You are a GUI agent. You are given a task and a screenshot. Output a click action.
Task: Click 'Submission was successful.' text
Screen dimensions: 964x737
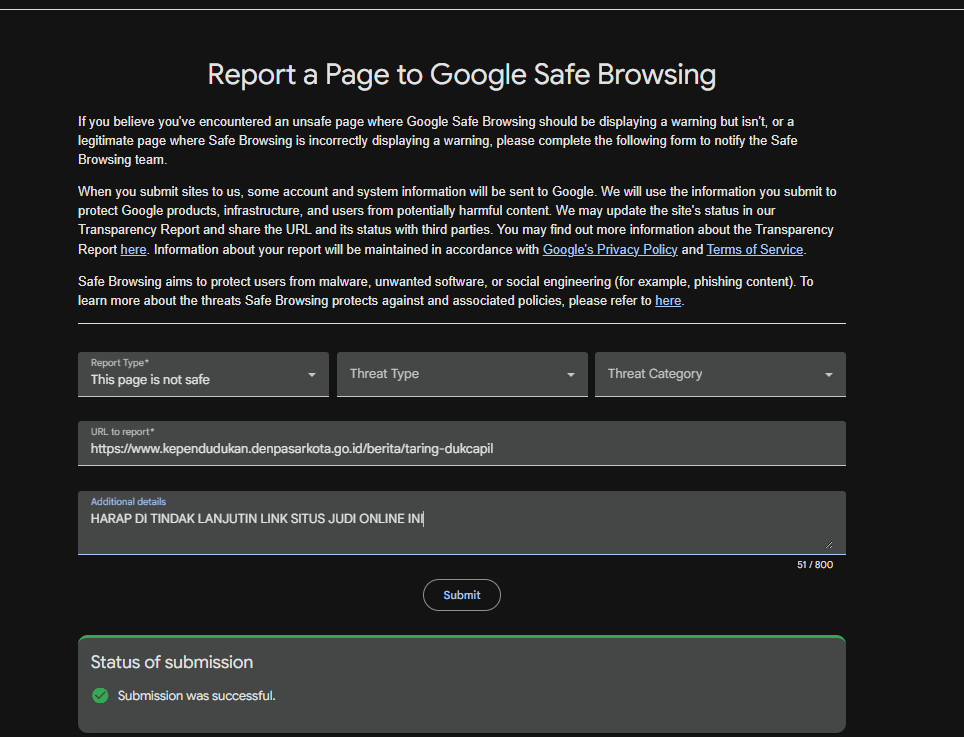[197, 696]
